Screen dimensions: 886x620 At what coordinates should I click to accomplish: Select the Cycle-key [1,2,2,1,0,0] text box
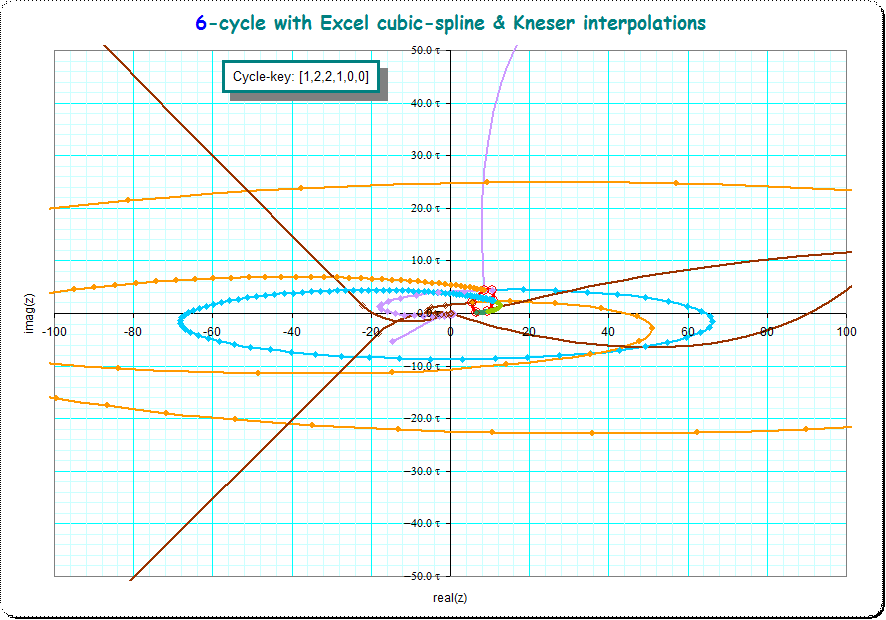point(300,76)
